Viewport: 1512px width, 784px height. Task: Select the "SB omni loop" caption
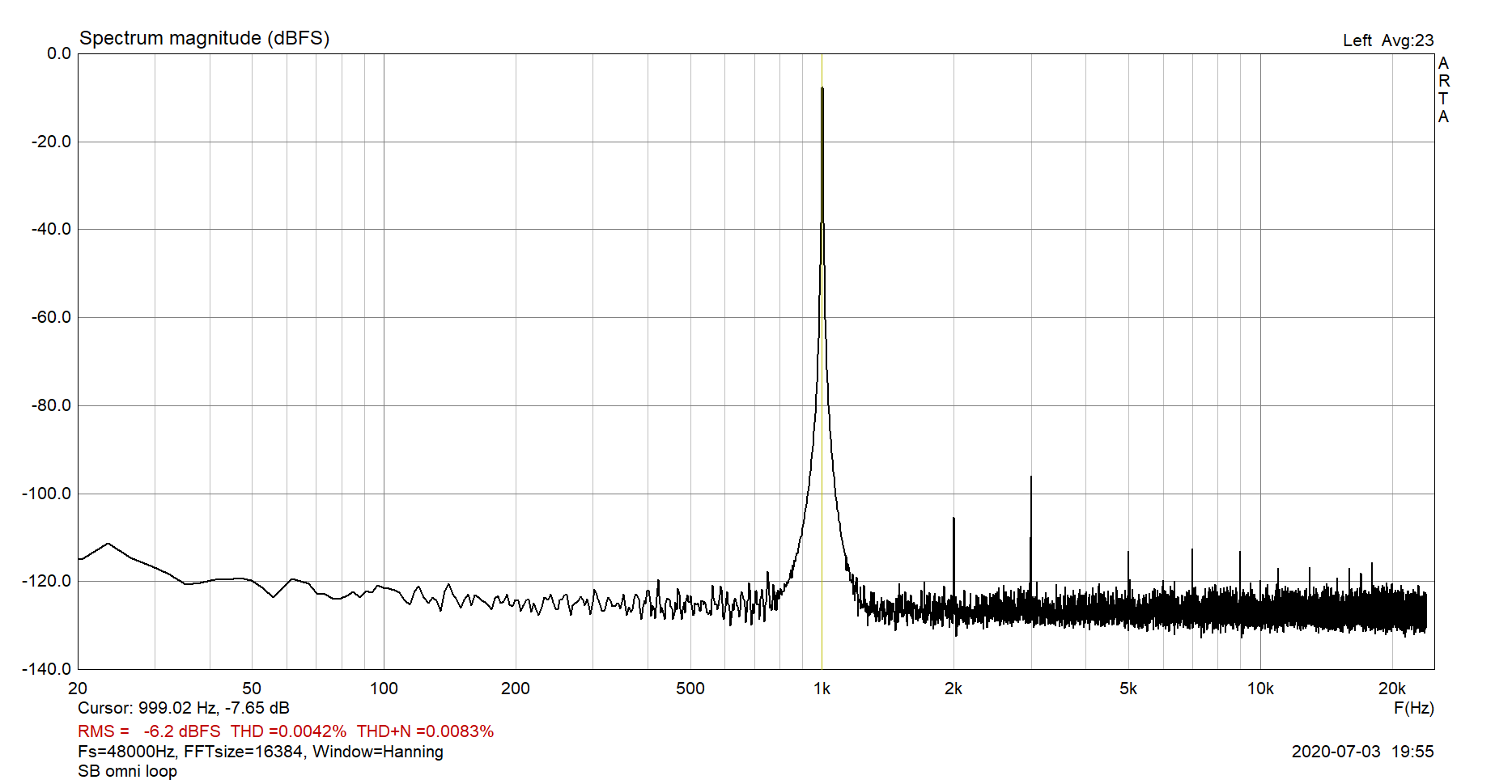[127, 772]
